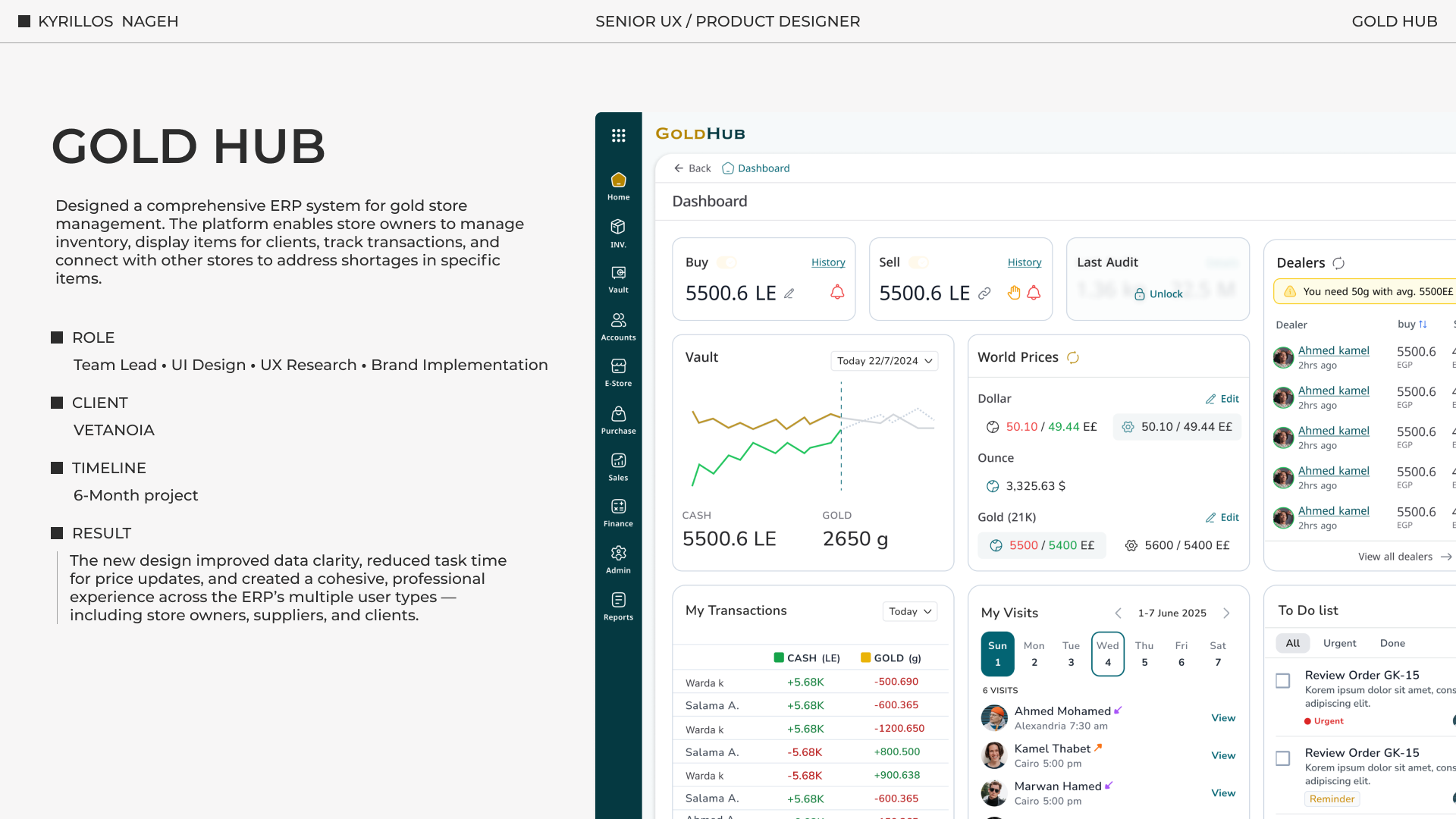Open the Finance sidebar section

(618, 513)
